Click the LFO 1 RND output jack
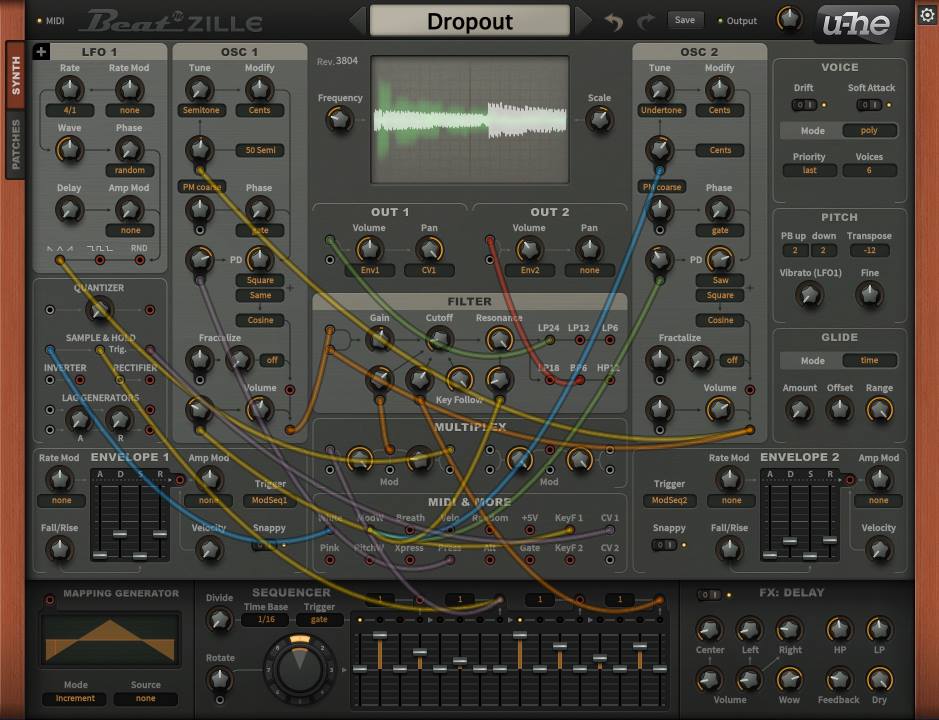The width and height of the screenshot is (939, 720). click(x=140, y=260)
